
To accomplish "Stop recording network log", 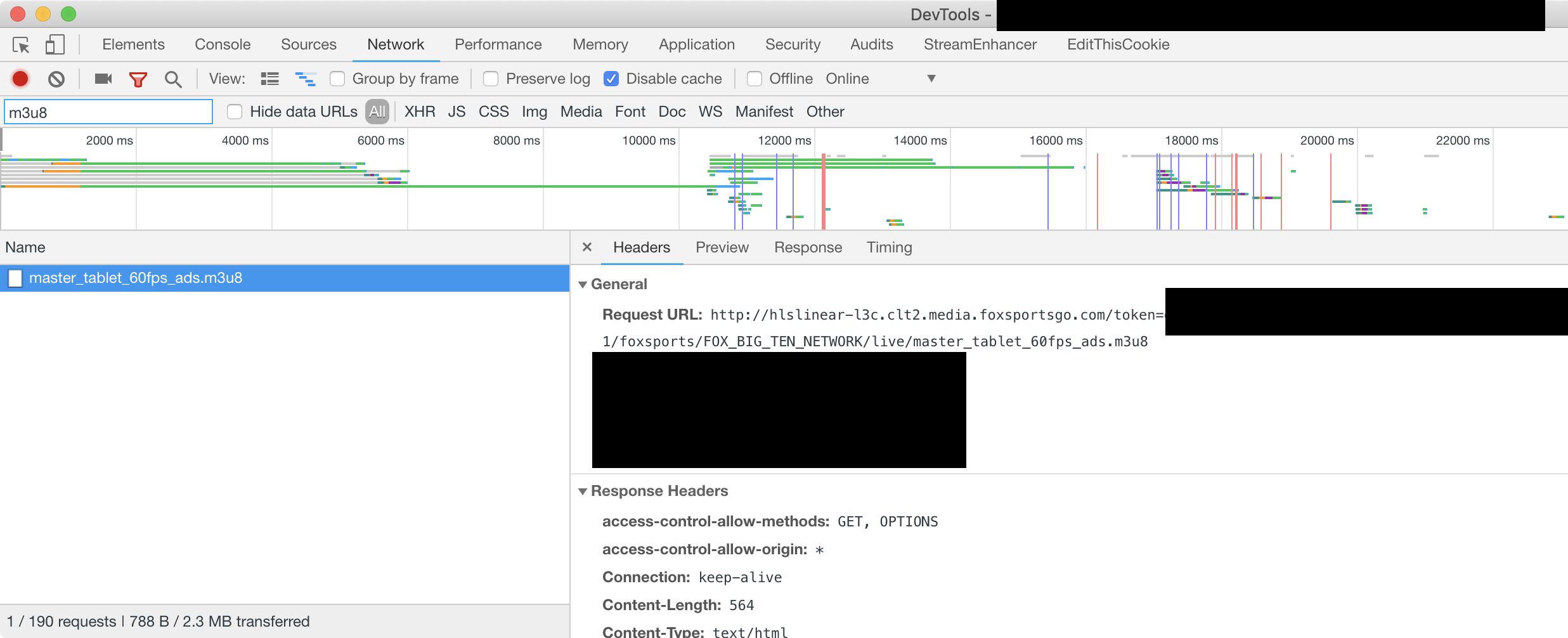I will (20, 79).
